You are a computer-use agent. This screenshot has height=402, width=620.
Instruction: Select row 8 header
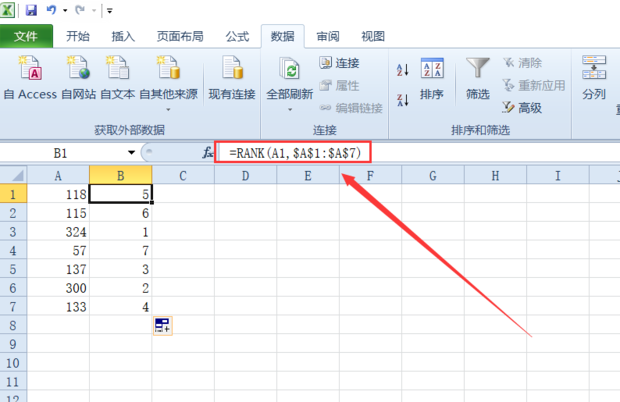pyautogui.click(x=13, y=325)
